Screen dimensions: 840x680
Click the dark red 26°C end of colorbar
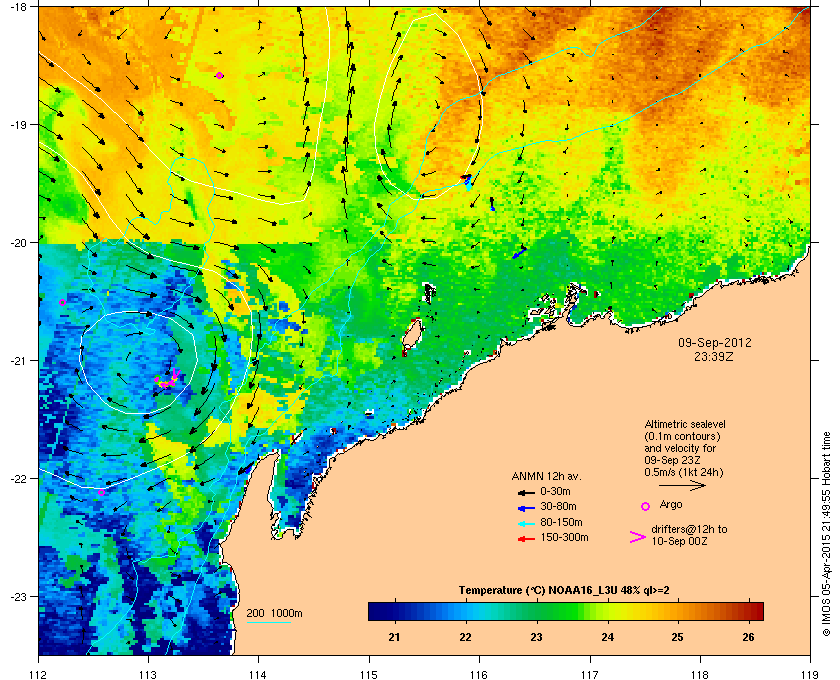click(755, 611)
